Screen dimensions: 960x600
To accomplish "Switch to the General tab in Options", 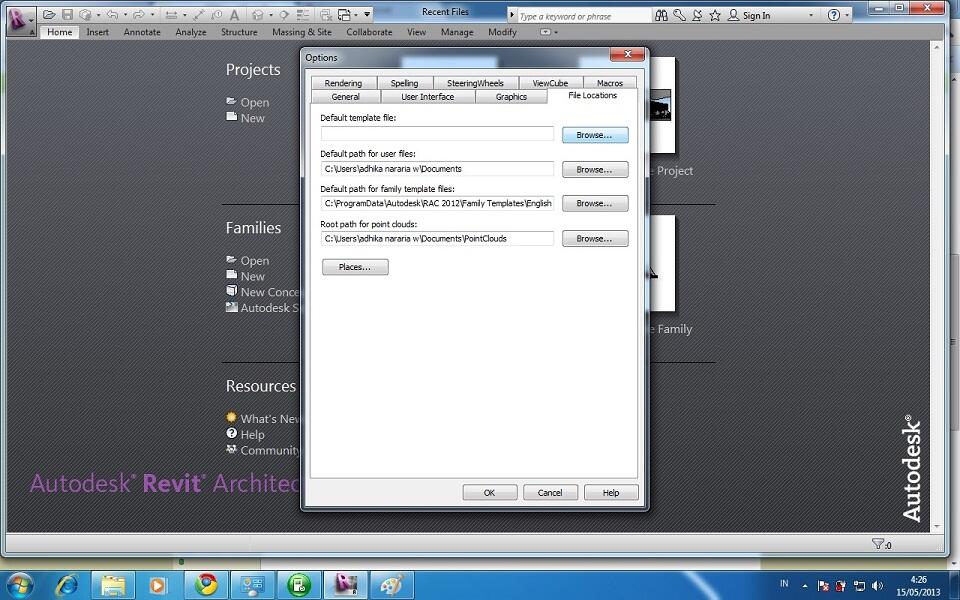I will (x=345, y=97).
